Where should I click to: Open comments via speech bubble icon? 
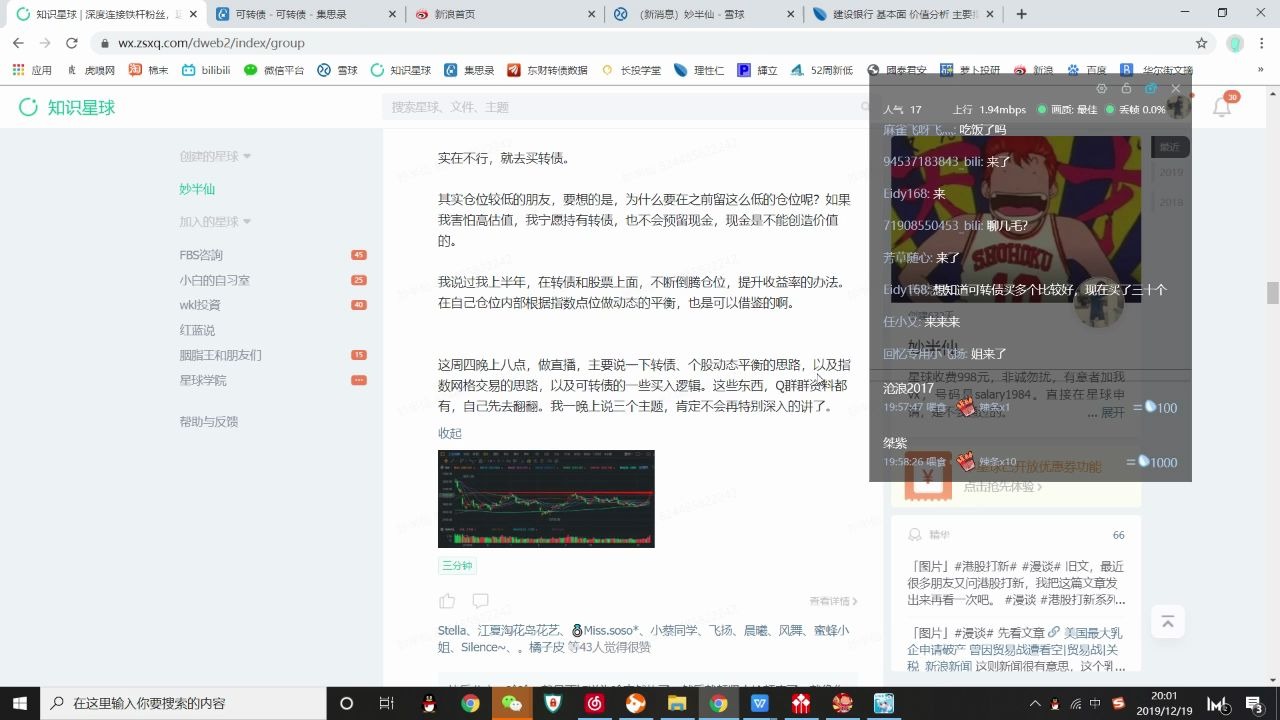pyautogui.click(x=480, y=601)
